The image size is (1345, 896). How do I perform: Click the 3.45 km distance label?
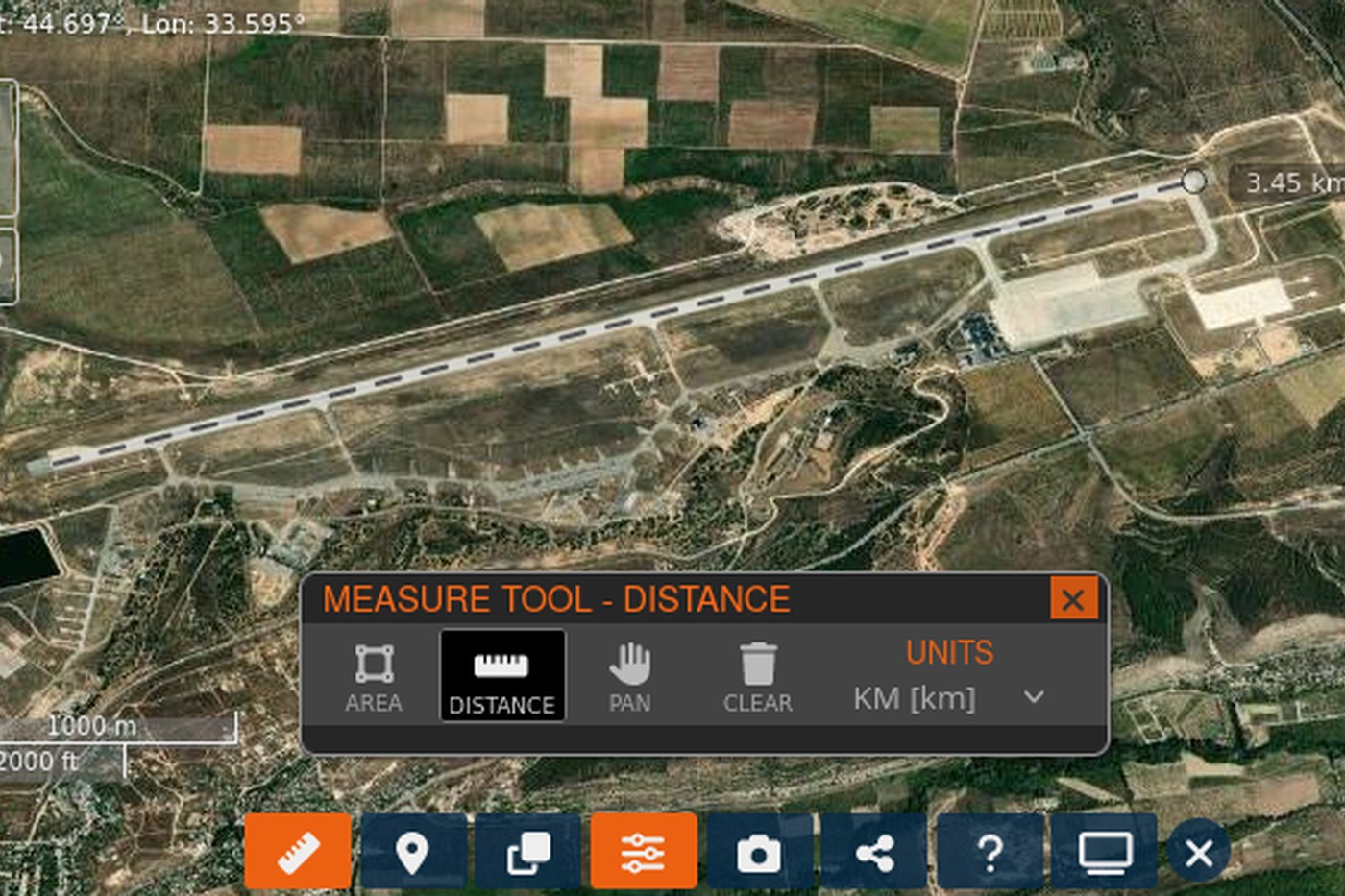click(x=1289, y=182)
